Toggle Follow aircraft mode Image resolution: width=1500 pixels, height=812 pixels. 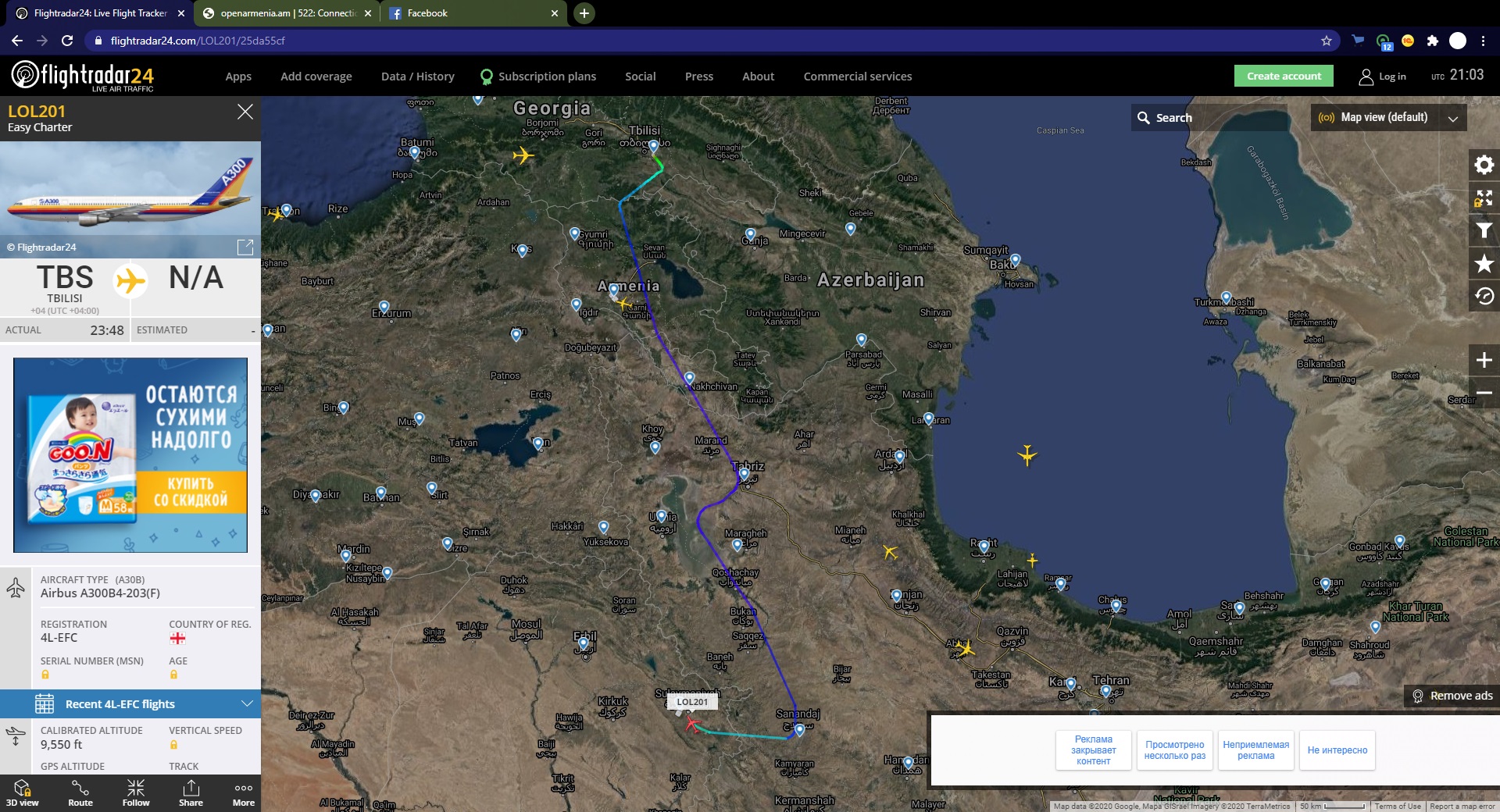[x=135, y=792]
